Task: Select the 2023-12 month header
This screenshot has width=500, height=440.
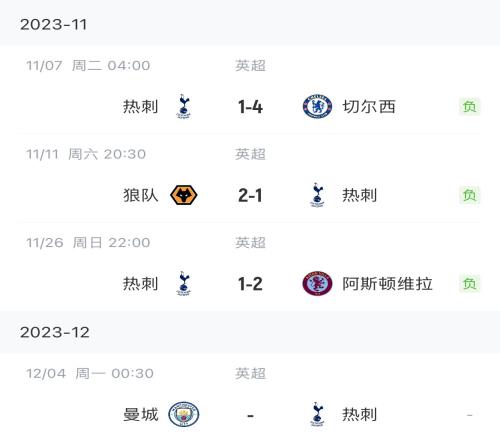Action: point(250,332)
